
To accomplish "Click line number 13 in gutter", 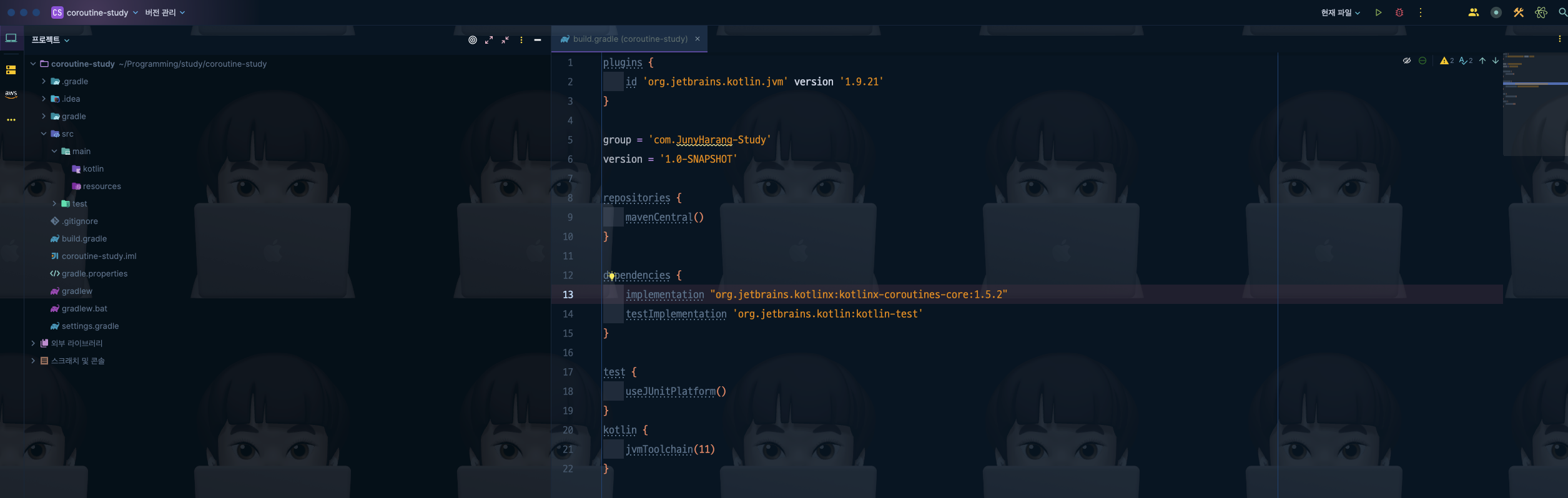I will pyautogui.click(x=568, y=295).
